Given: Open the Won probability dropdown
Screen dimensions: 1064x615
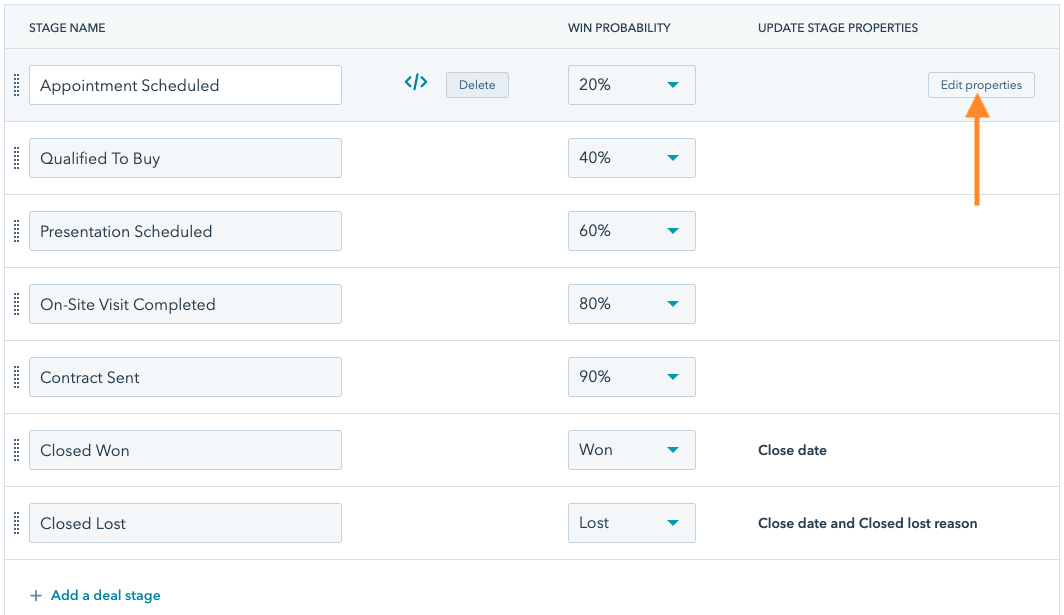Looking at the screenshot, I should click(631, 450).
